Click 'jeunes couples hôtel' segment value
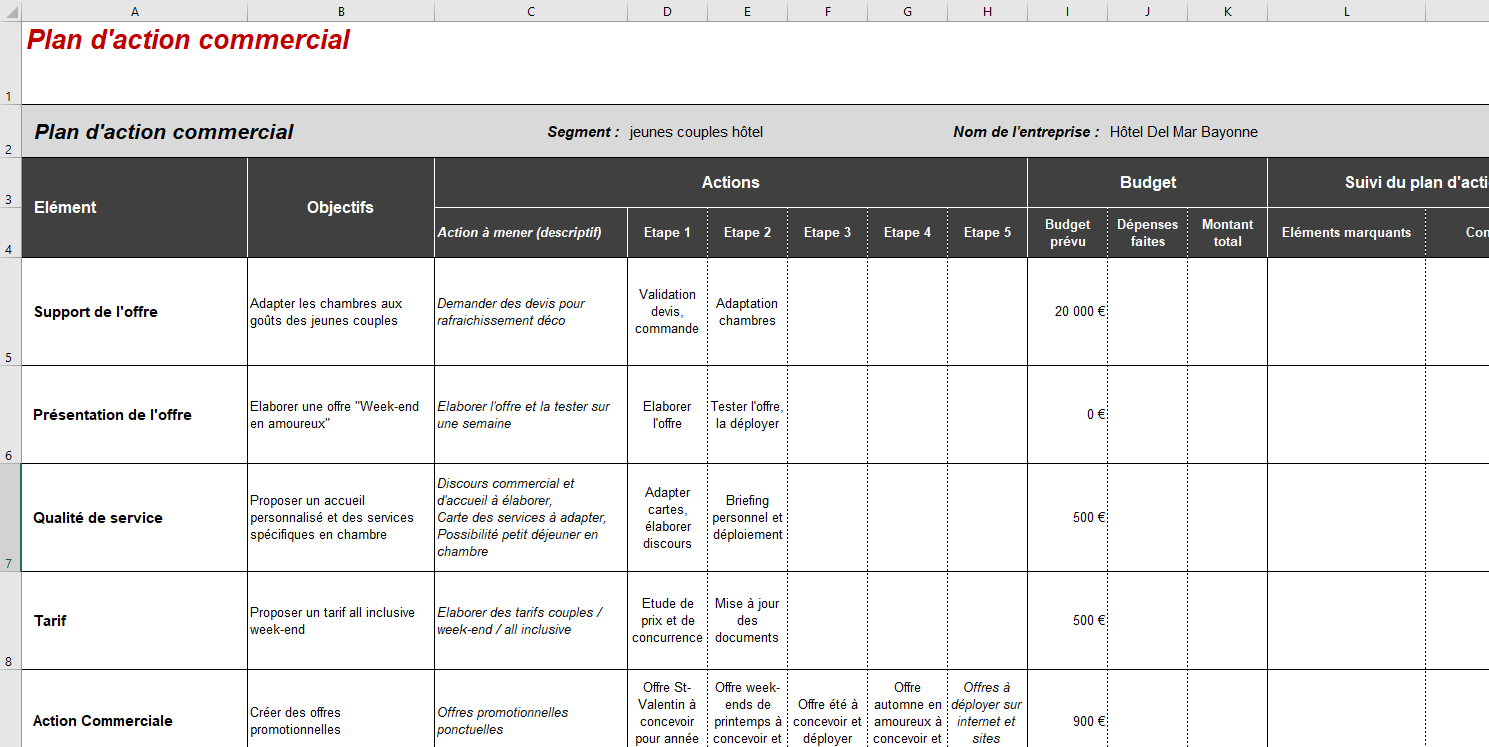Image resolution: width=1489 pixels, height=747 pixels. [x=696, y=132]
